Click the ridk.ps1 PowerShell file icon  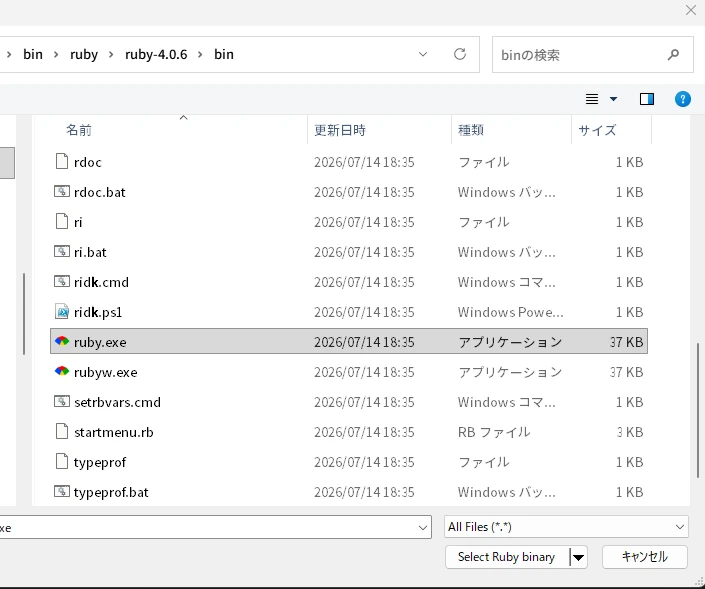(x=62, y=312)
